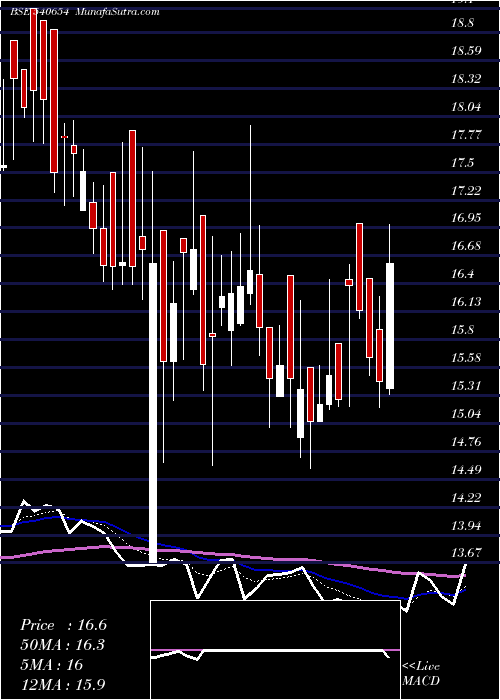This screenshot has height=700, width=500.
Task: Select the 15.58 price axis label
Action: 466,358
